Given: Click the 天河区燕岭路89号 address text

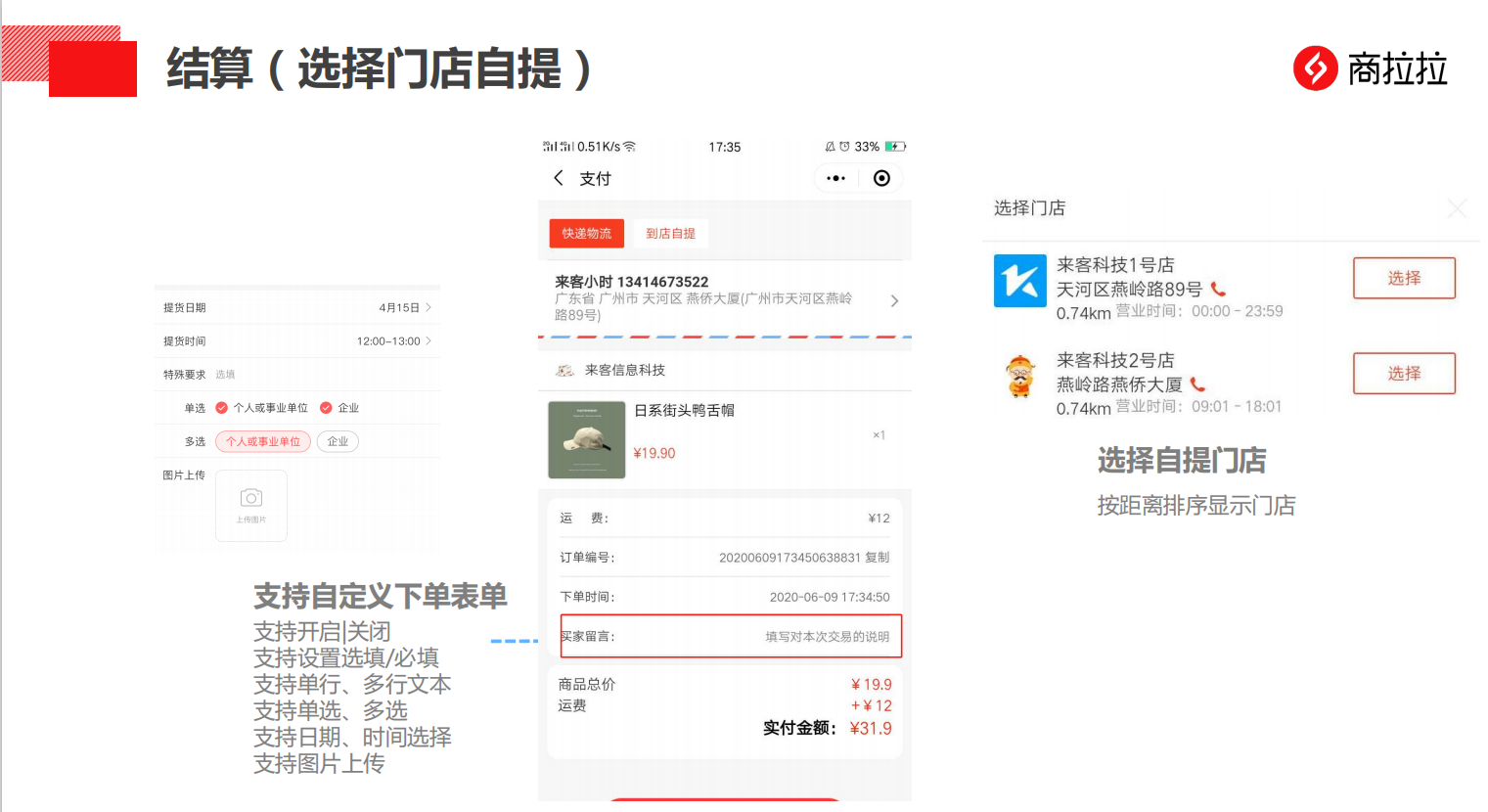Looking at the screenshot, I should 1129,289.
